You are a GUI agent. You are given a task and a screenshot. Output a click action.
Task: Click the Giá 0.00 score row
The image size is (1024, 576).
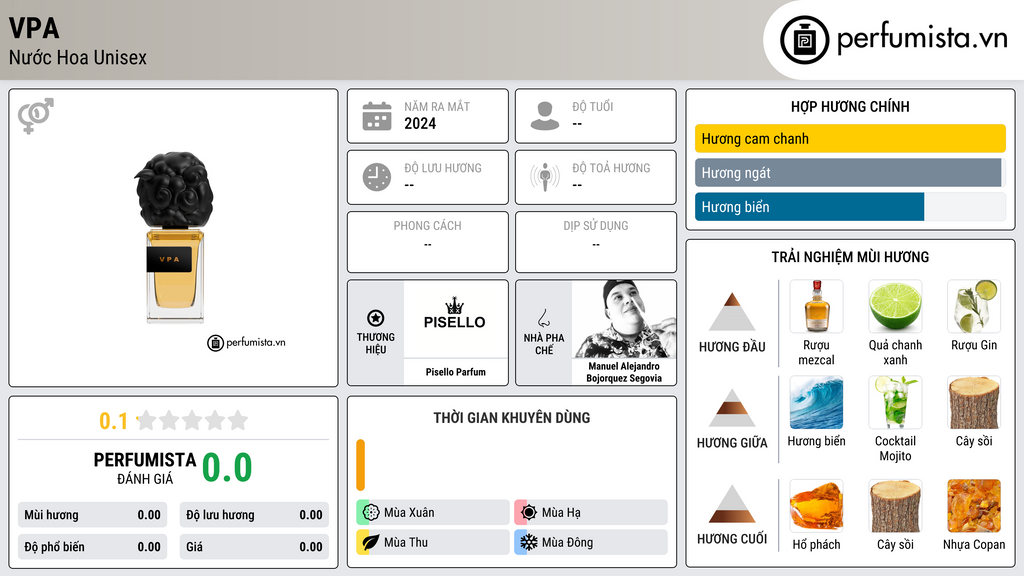tap(254, 547)
